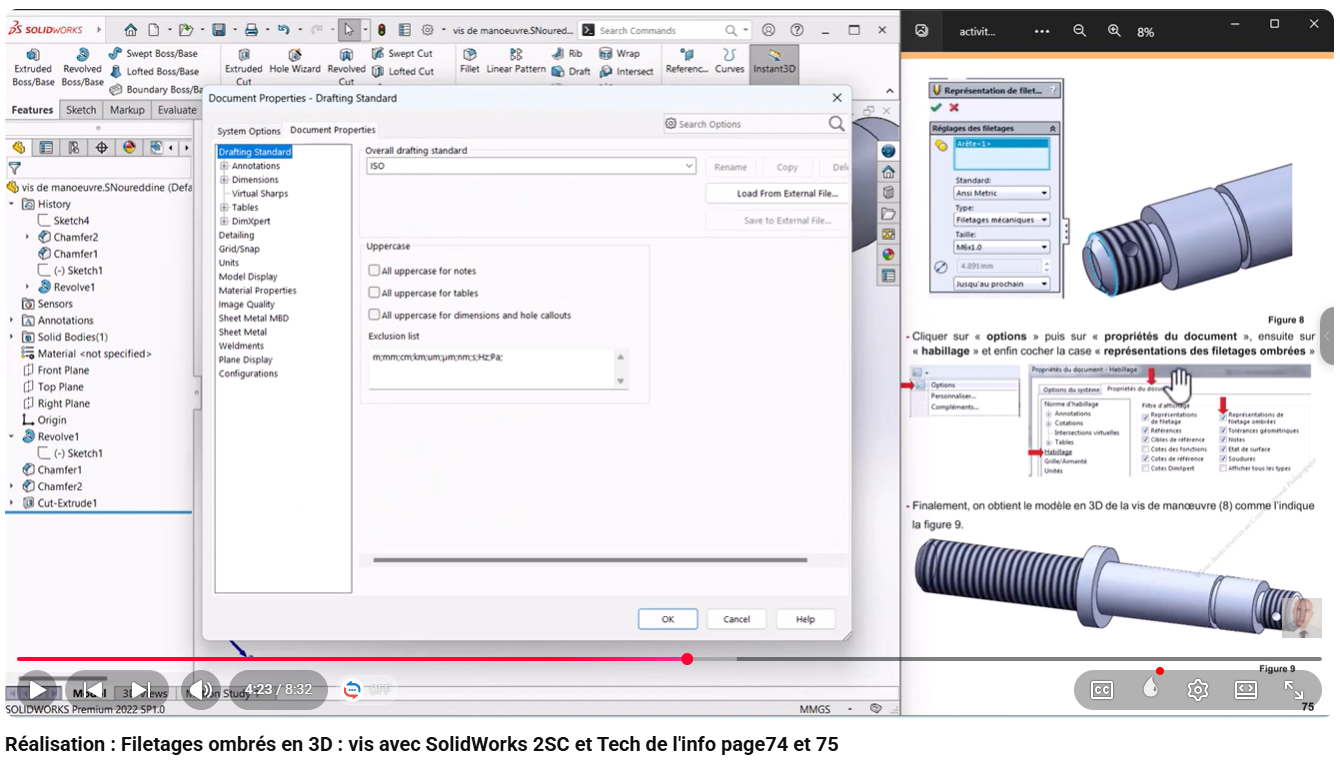This screenshot has width=1340, height=764.
Task: Click the Exclusion list scroll up arrow
Action: [621, 357]
